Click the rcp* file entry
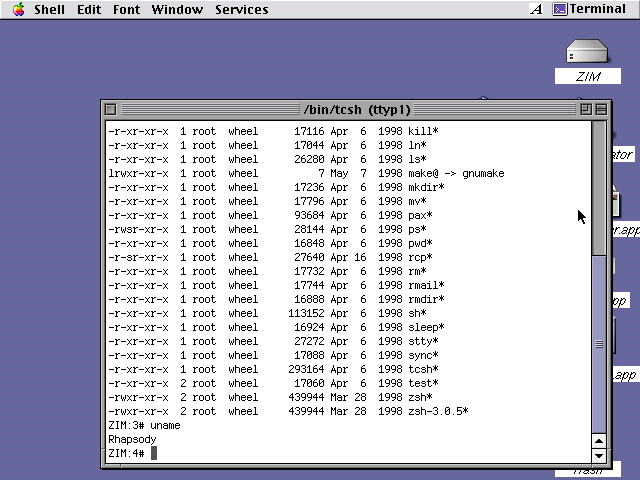 click(x=420, y=258)
